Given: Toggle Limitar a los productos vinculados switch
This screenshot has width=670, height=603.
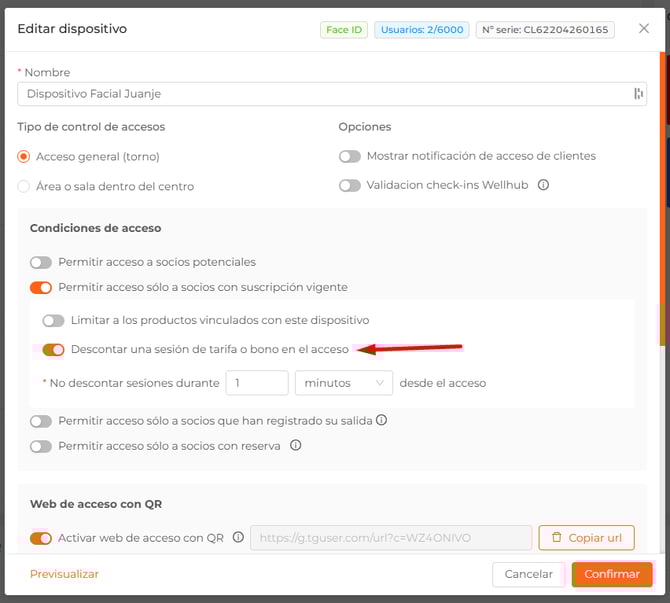Looking at the screenshot, I should pos(53,321).
